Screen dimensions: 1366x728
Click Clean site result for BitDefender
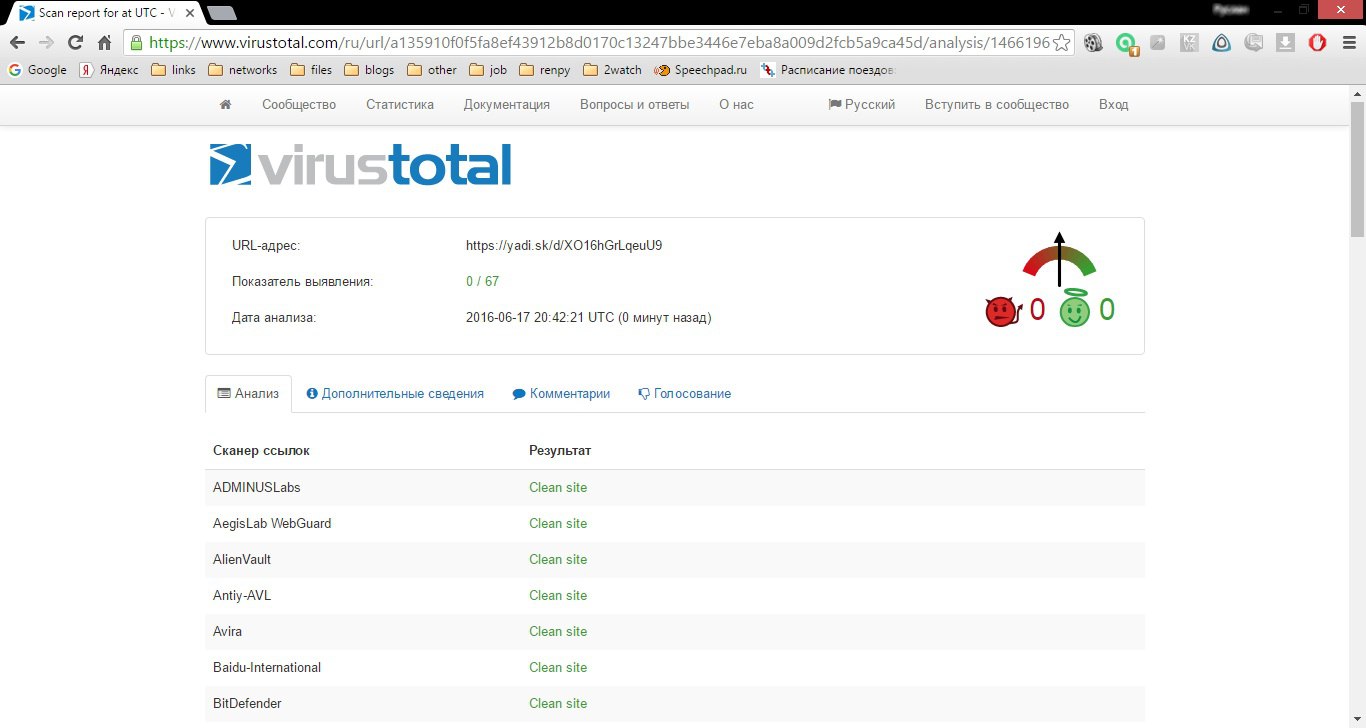558,703
